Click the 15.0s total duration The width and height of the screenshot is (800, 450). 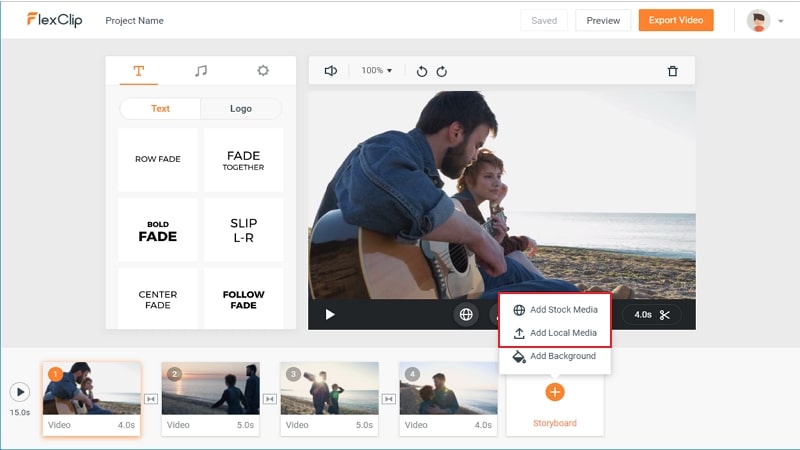[20, 412]
